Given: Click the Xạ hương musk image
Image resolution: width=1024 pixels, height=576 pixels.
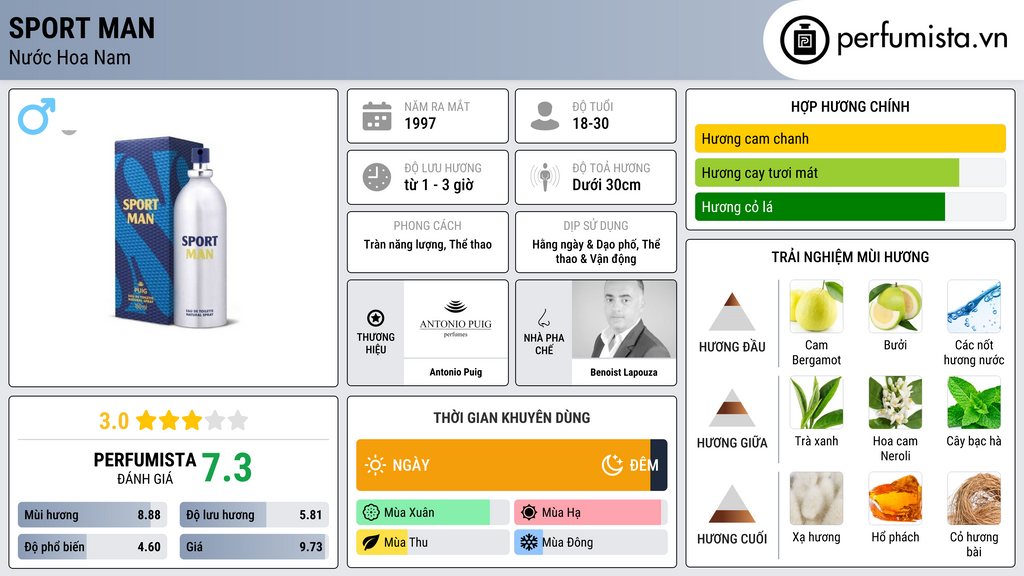Looking at the screenshot, I should pyautogui.click(x=816, y=498).
